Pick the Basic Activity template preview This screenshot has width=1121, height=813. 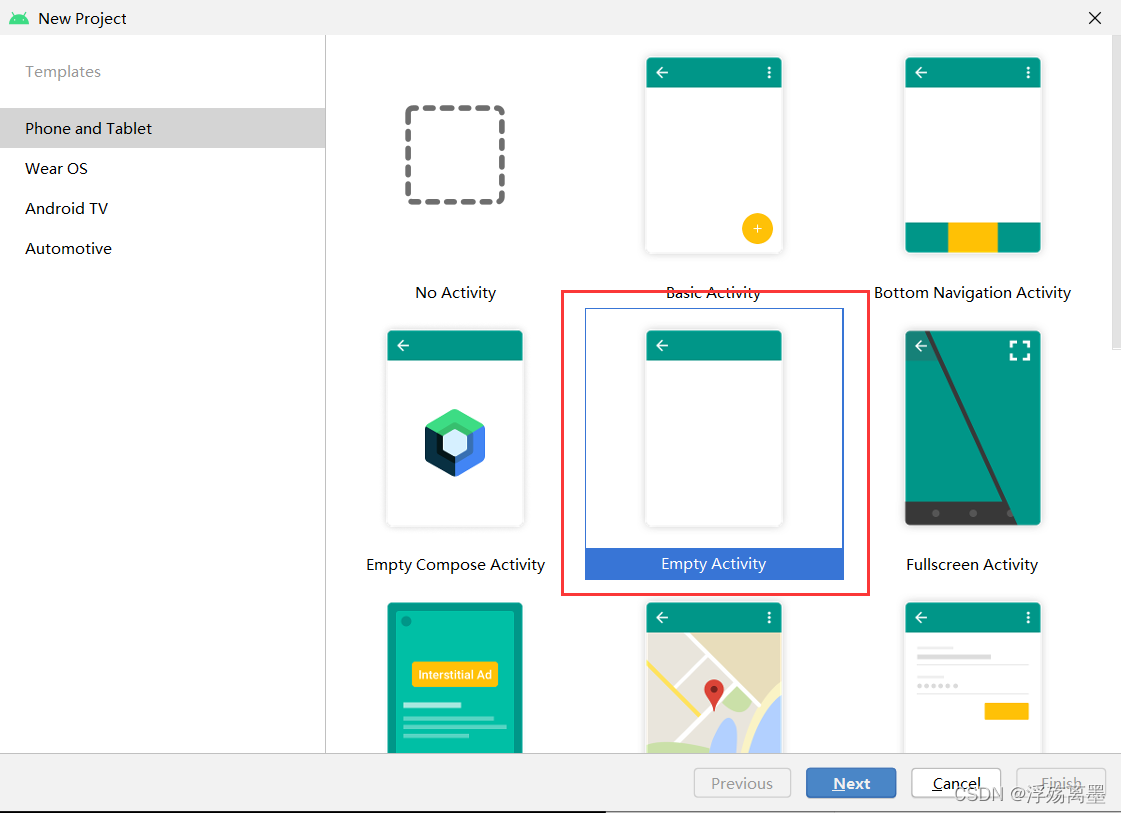click(713, 155)
